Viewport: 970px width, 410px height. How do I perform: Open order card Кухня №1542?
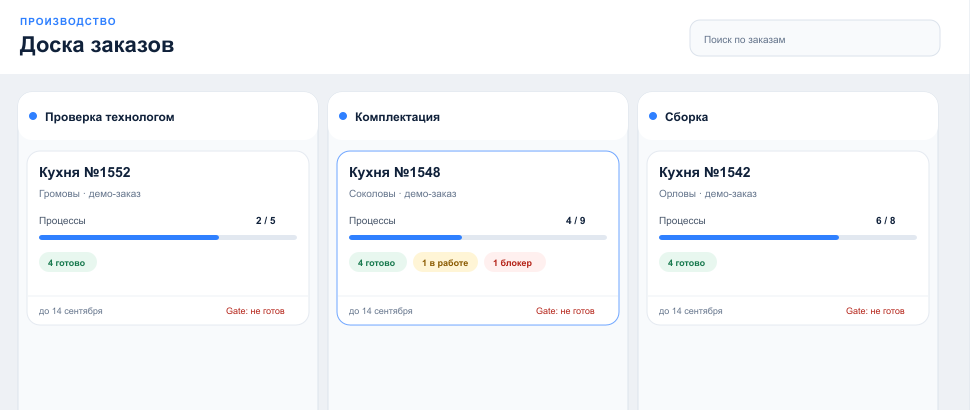click(x=788, y=238)
